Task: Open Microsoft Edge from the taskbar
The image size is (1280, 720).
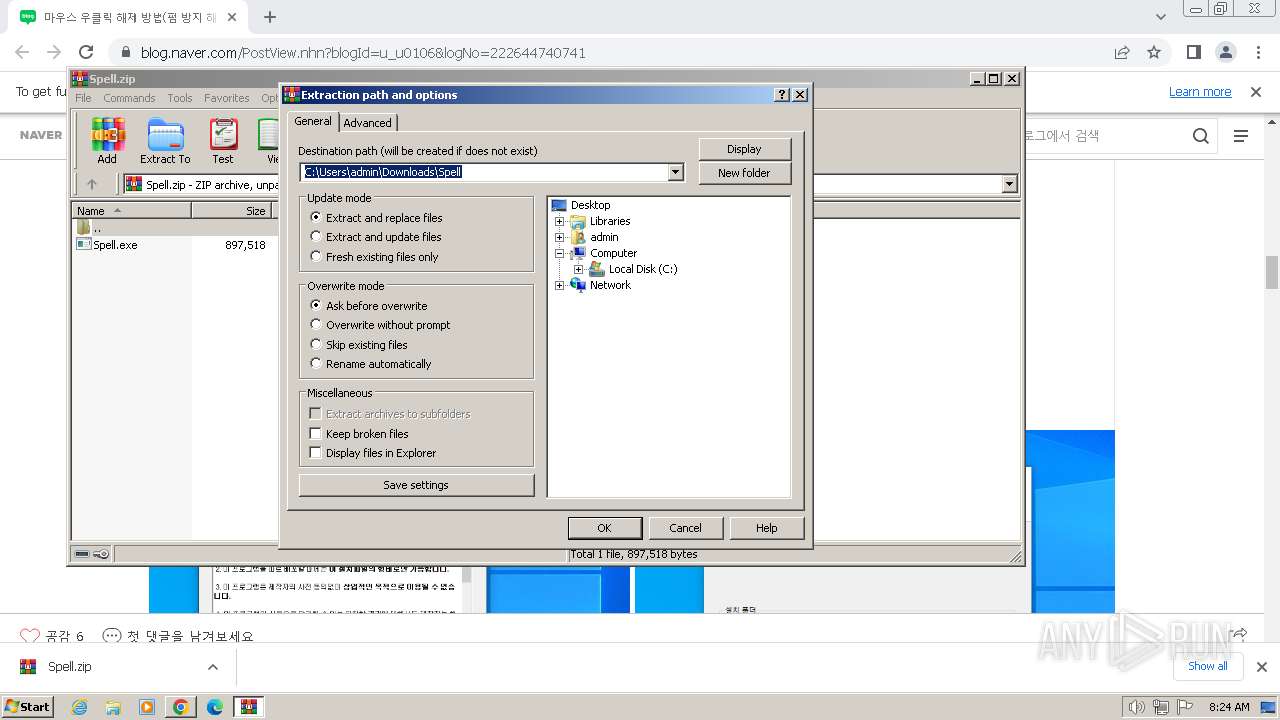Action: [215, 707]
